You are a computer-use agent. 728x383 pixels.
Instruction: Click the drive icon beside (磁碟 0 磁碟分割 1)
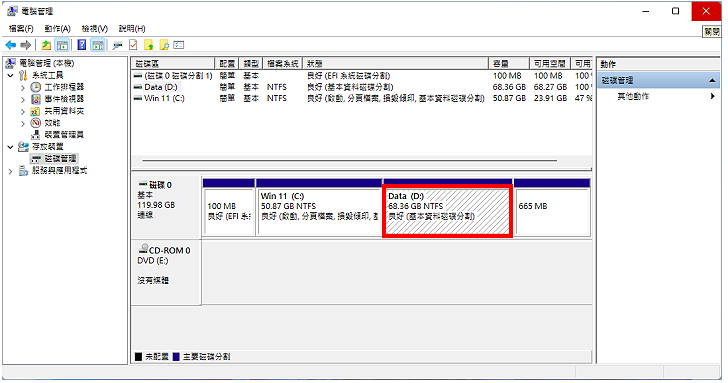pos(137,75)
